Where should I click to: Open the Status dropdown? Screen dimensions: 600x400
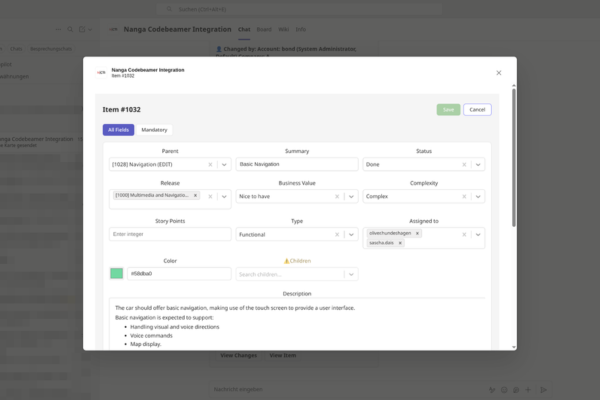(478, 165)
